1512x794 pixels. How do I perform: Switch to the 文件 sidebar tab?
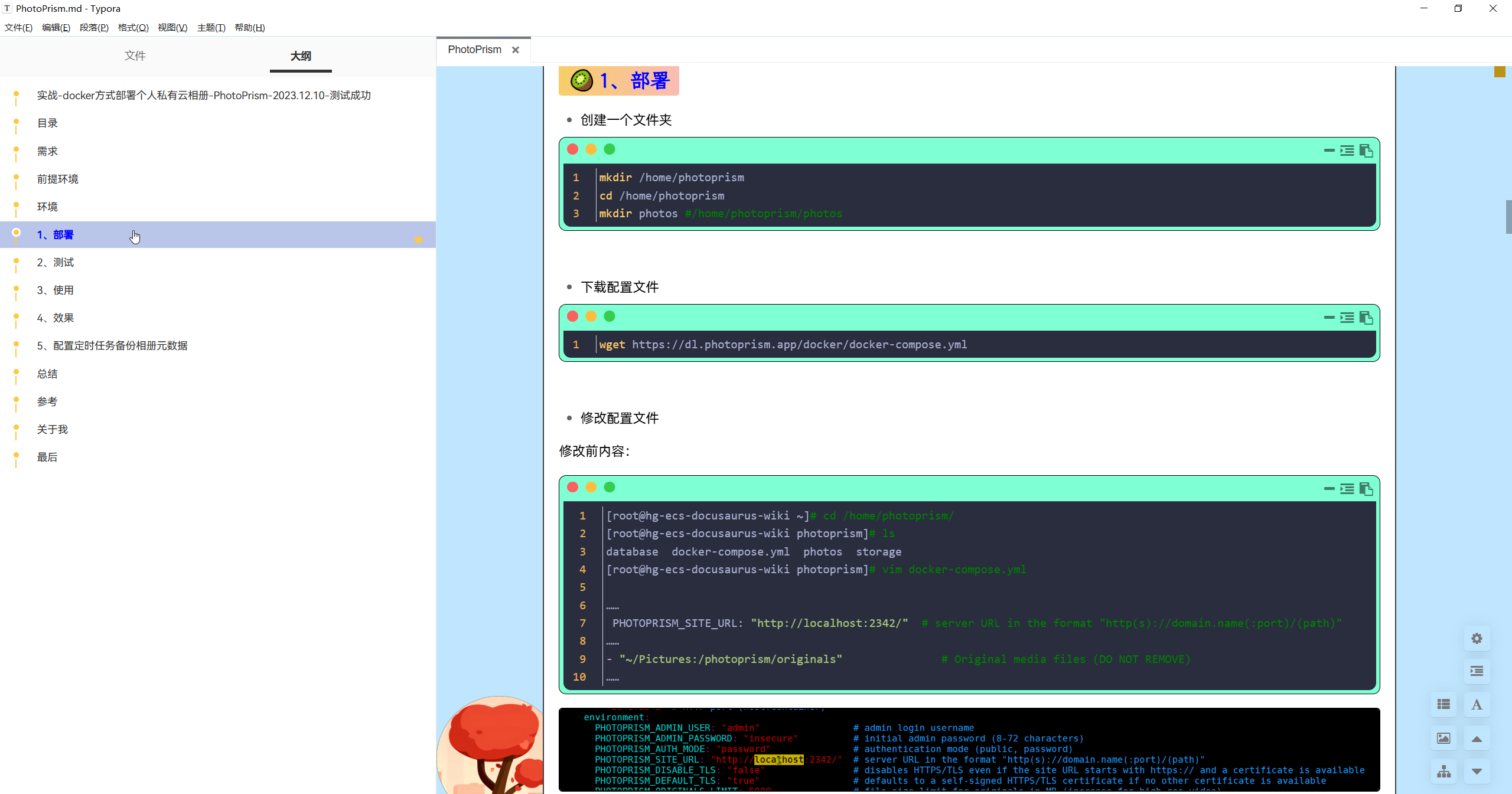coord(135,55)
